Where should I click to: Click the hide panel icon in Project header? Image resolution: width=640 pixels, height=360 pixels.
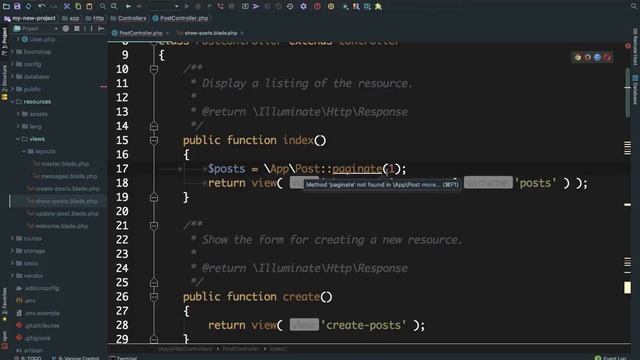[x=101, y=29]
